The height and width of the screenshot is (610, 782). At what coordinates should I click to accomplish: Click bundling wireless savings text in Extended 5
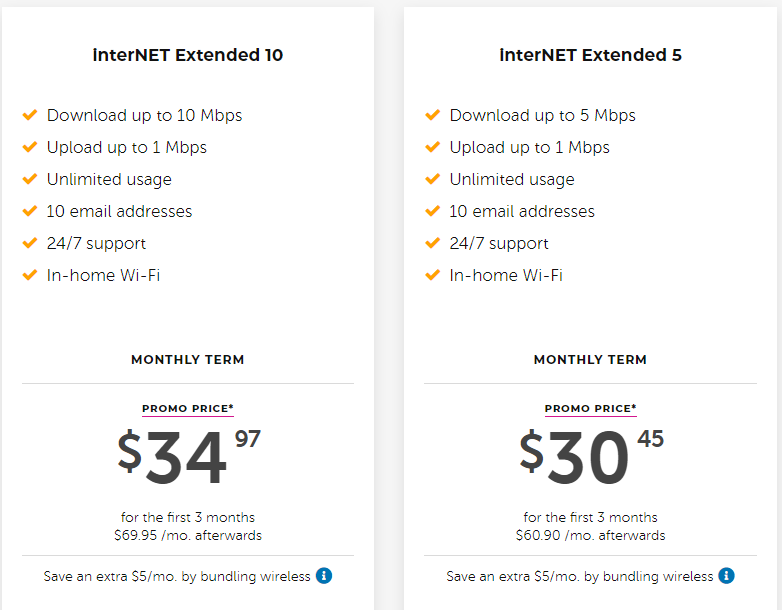580,577
